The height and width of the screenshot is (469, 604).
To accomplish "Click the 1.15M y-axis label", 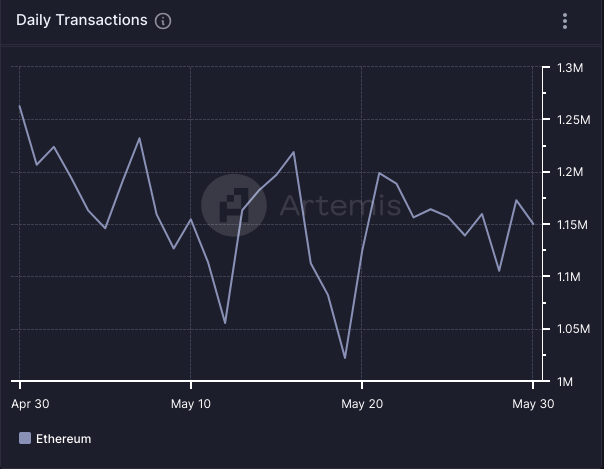I will [572, 224].
